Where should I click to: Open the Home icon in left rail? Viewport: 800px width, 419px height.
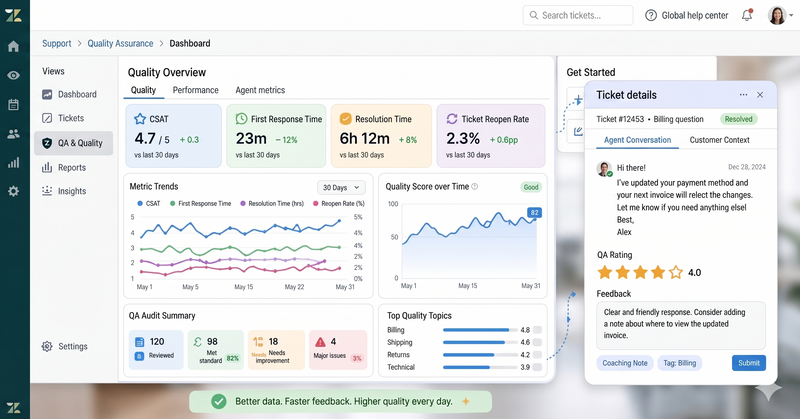14,46
